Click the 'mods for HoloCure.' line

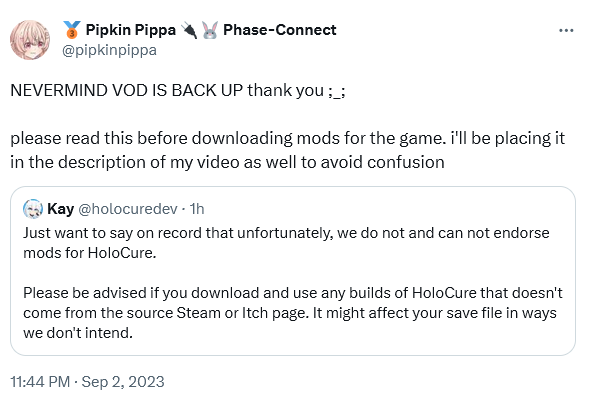pos(90,253)
